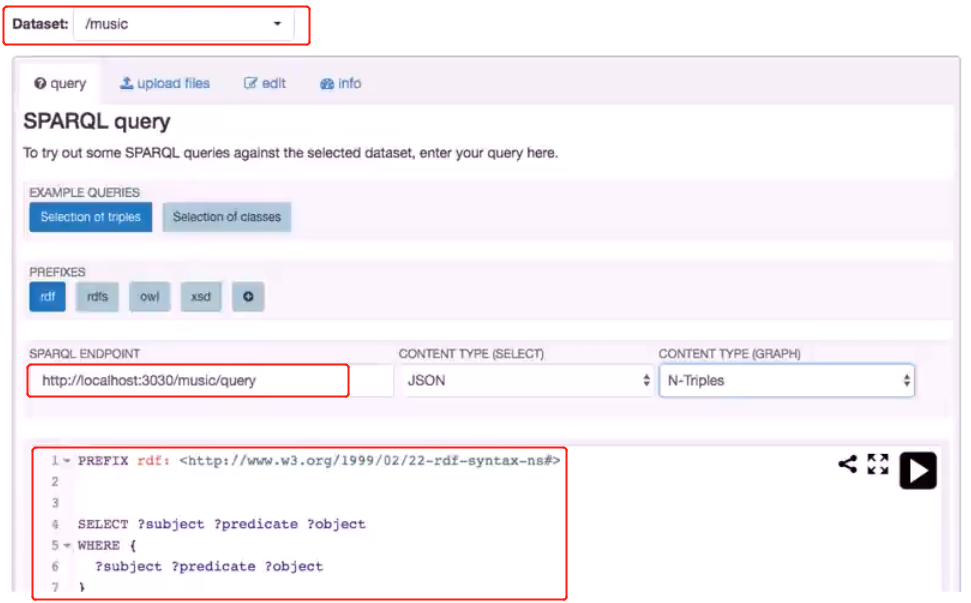Open the edit tab
This screenshot has height=603, width=971.
[264, 84]
